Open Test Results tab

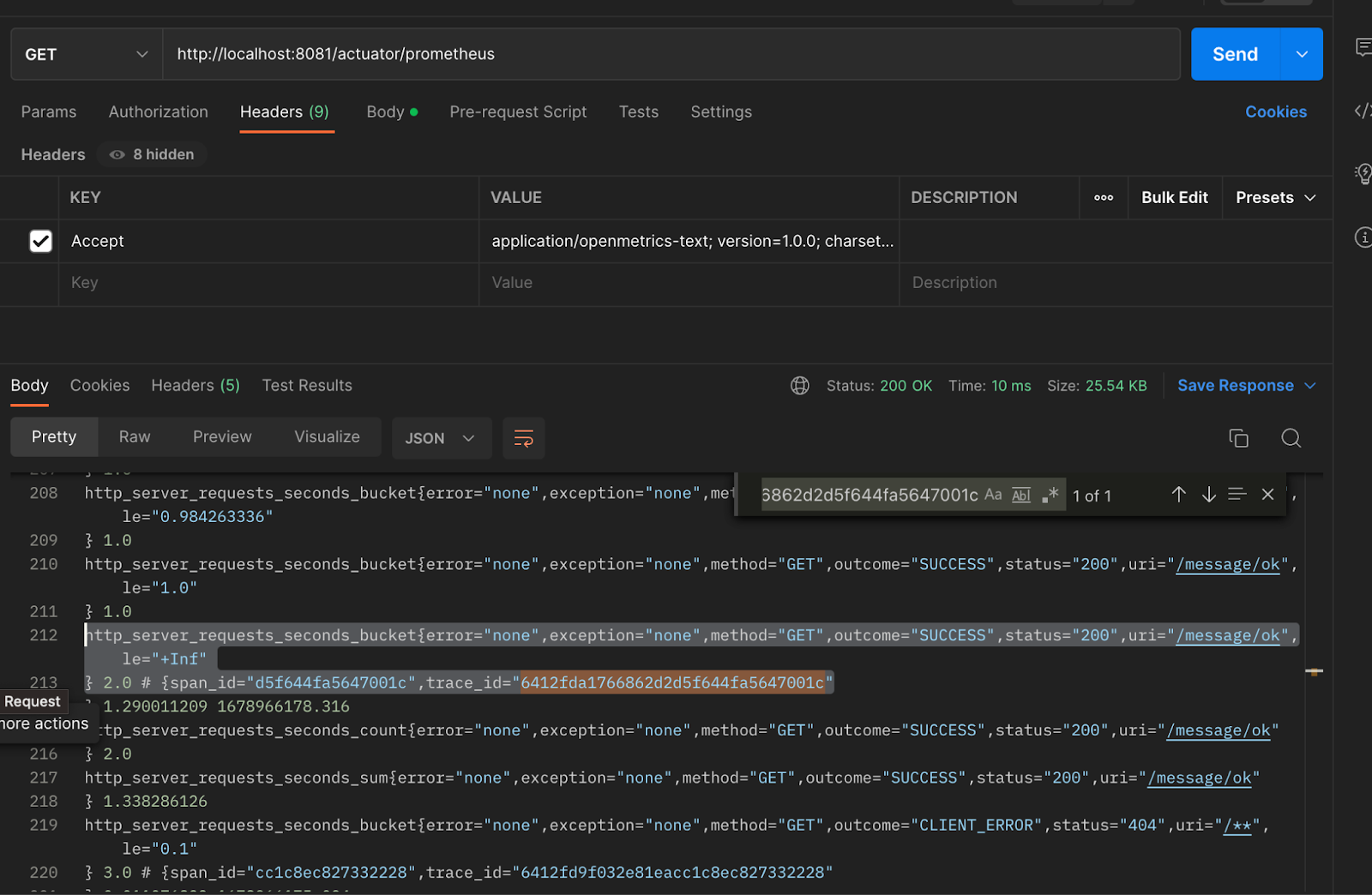point(307,386)
